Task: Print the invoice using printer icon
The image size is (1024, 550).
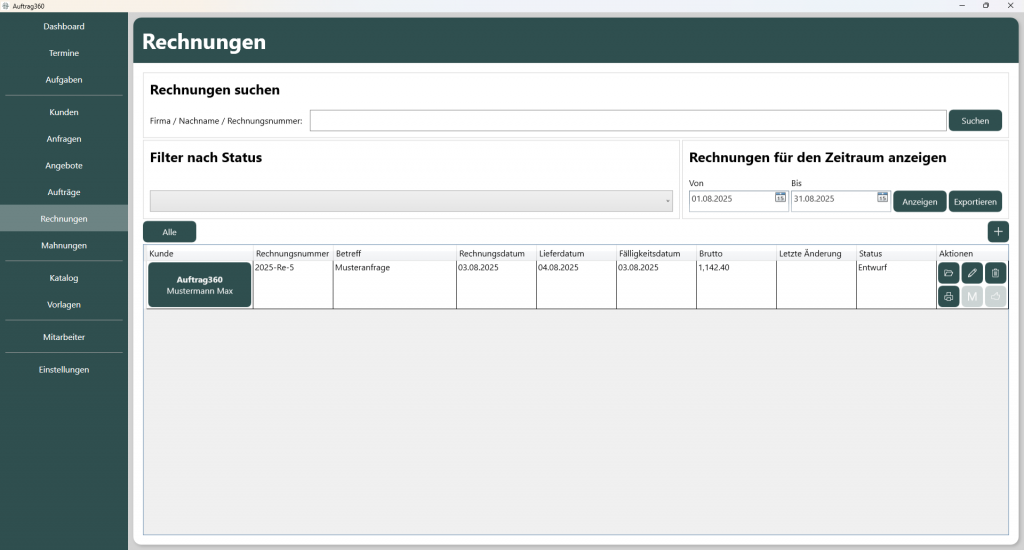Action: (x=948, y=297)
